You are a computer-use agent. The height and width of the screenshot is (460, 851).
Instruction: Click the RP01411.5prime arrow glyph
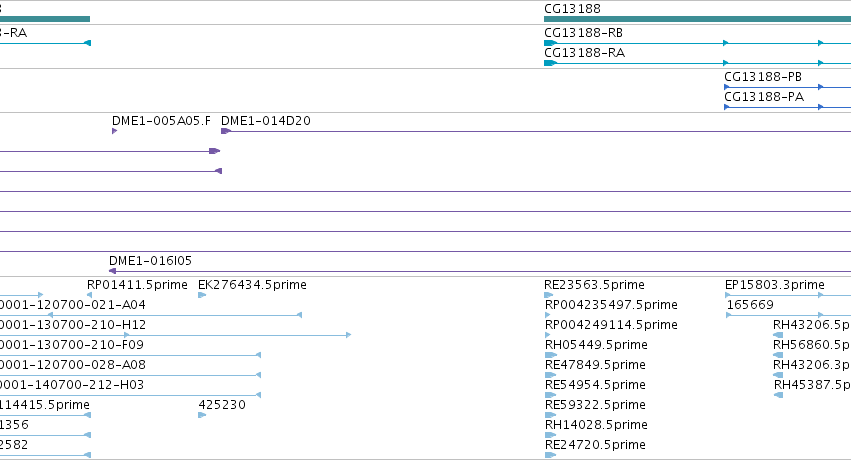[x=90, y=295]
